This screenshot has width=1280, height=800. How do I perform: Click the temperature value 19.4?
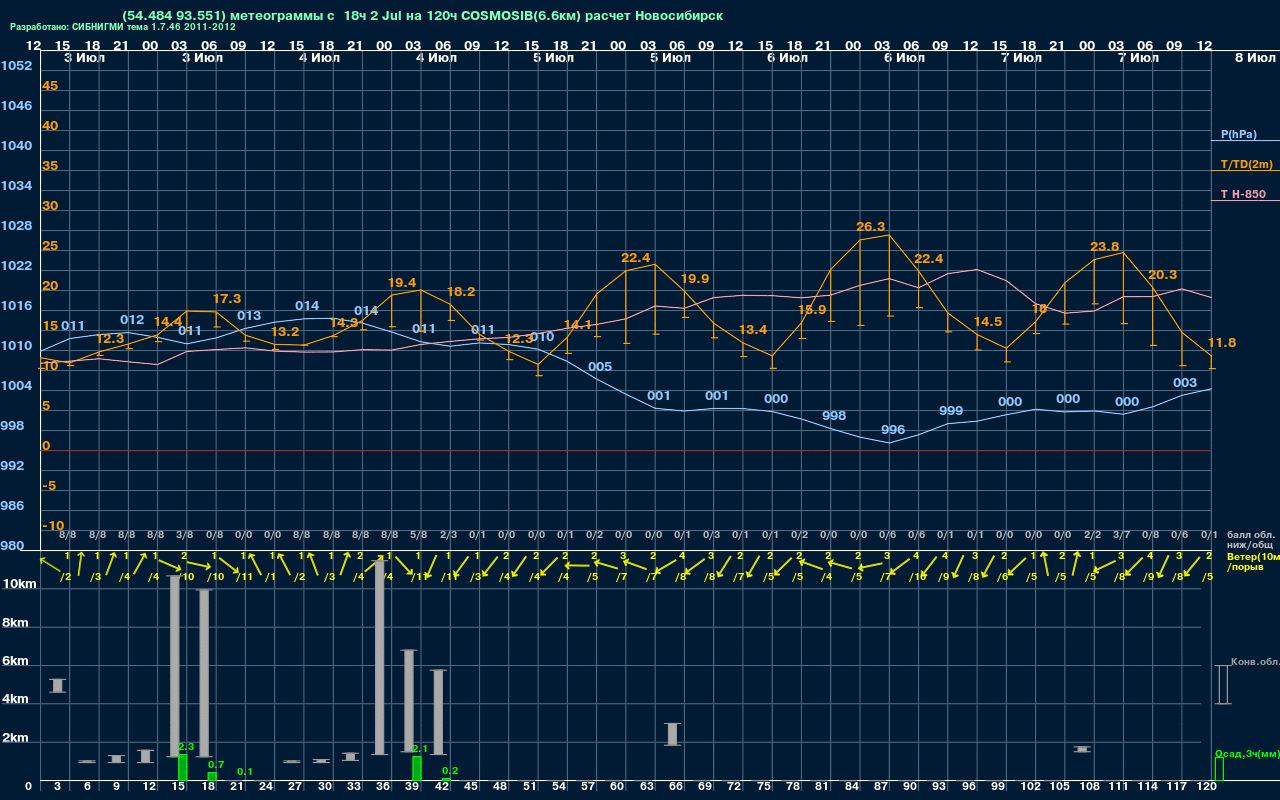click(402, 283)
